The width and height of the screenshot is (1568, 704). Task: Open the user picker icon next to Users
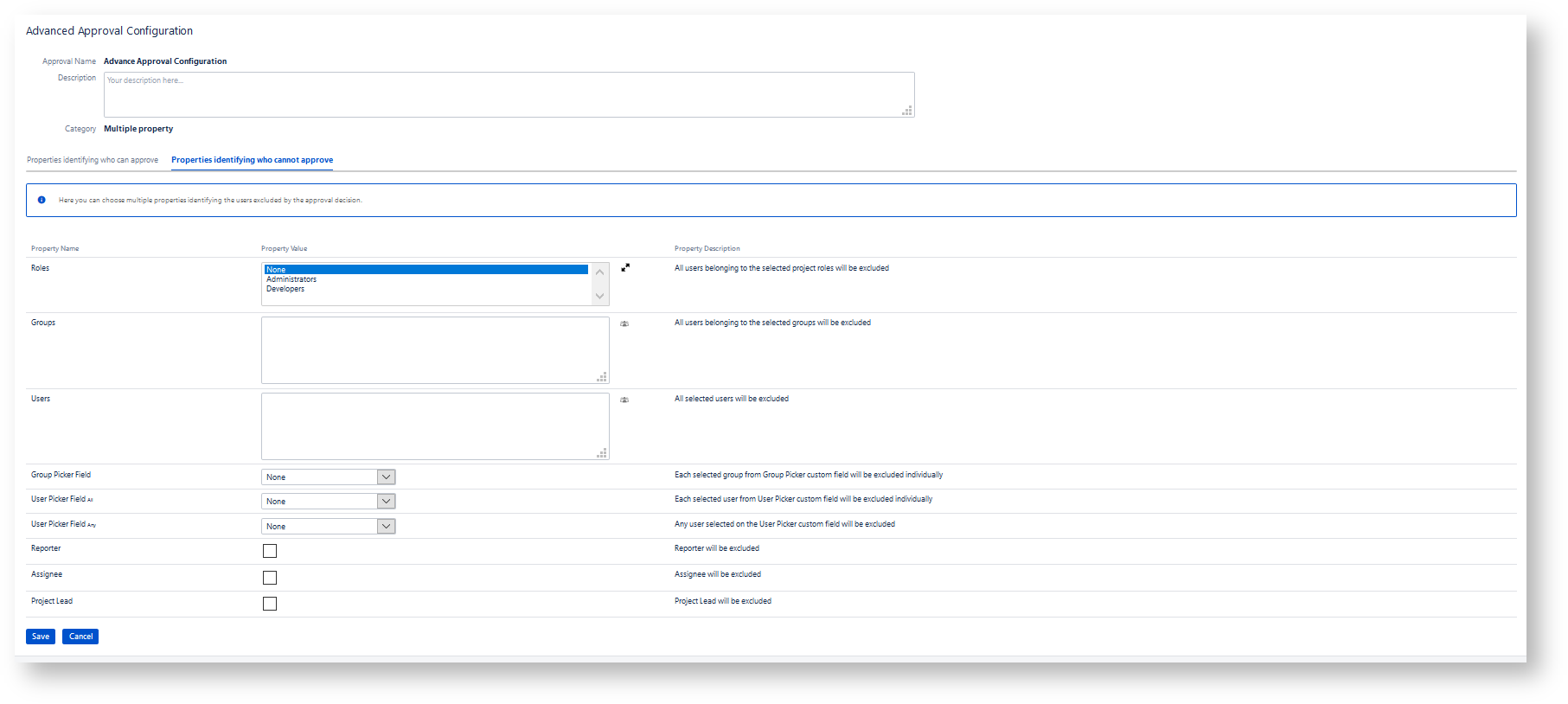click(x=624, y=400)
